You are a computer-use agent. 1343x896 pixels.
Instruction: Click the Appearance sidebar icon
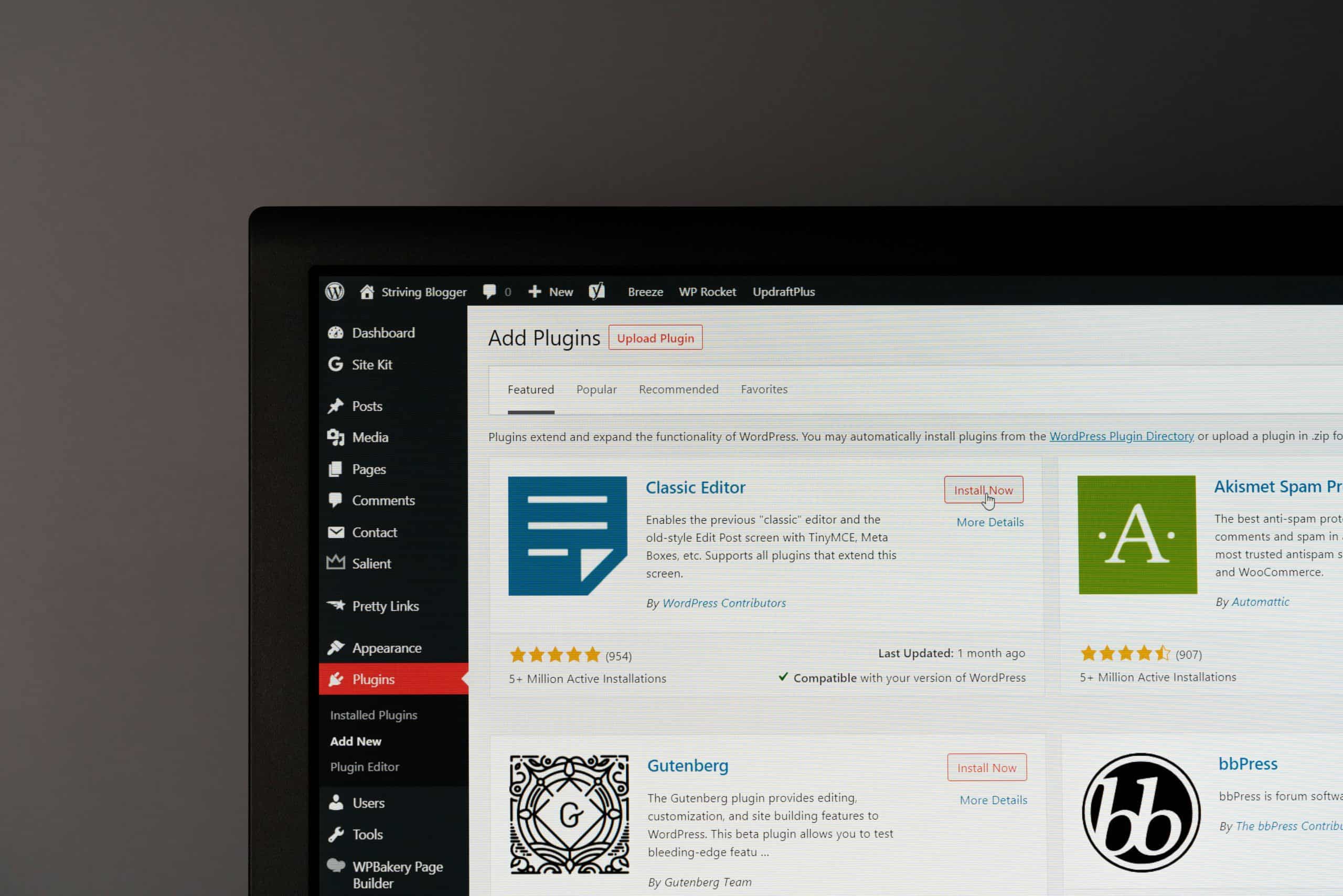click(336, 647)
